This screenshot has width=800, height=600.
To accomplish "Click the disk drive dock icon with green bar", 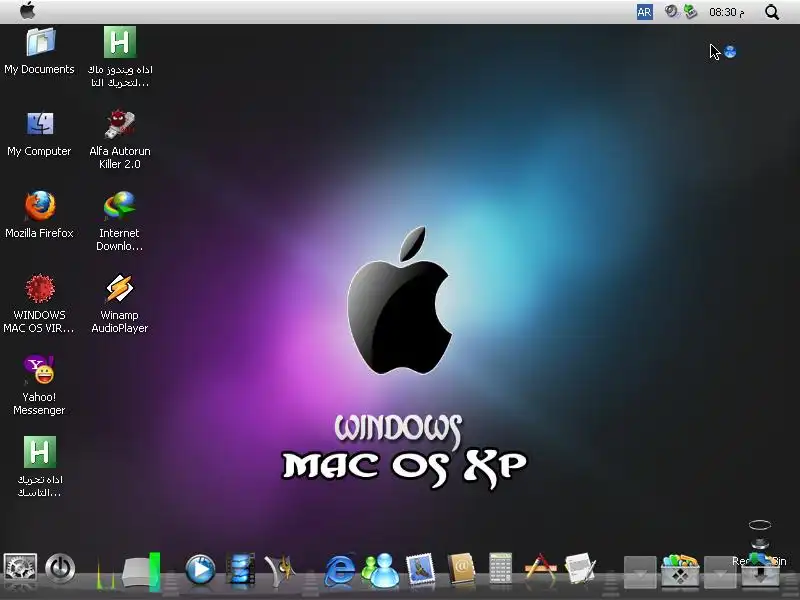I will [x=141, y=571].
